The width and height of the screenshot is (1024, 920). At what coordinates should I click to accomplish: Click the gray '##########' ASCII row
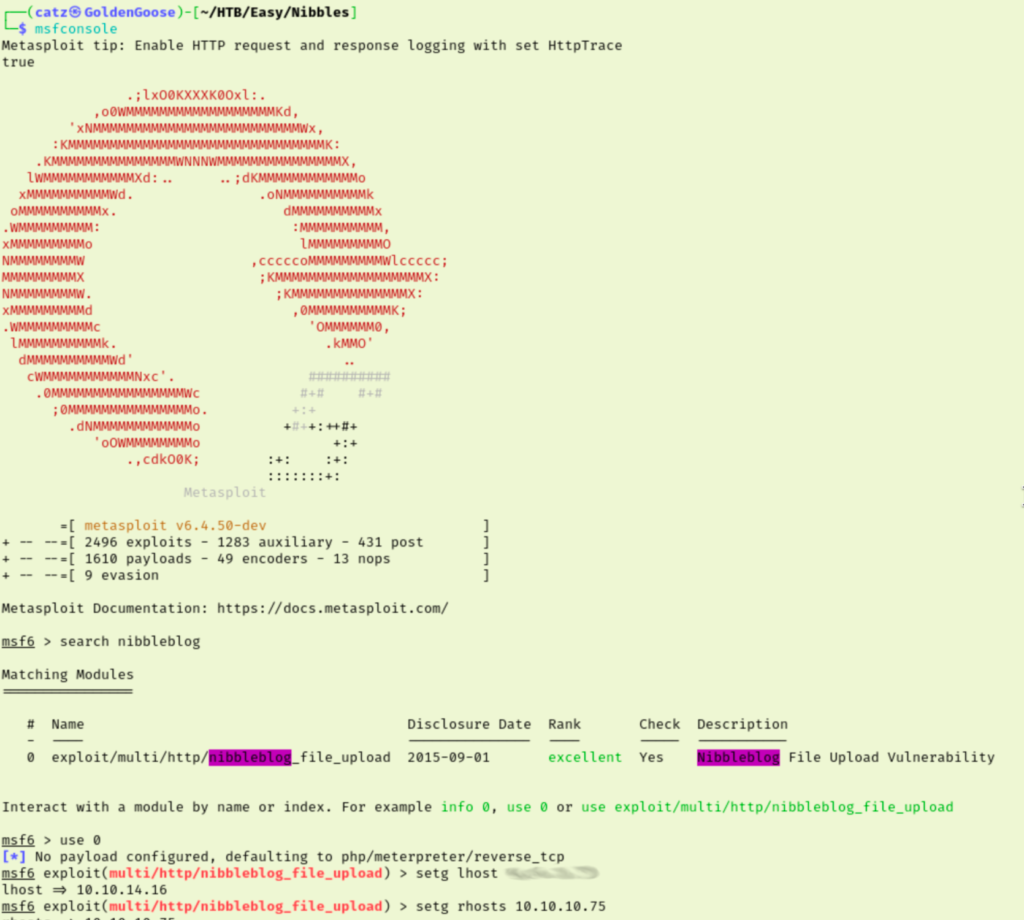pyautogui.click(x=349, y=377)
